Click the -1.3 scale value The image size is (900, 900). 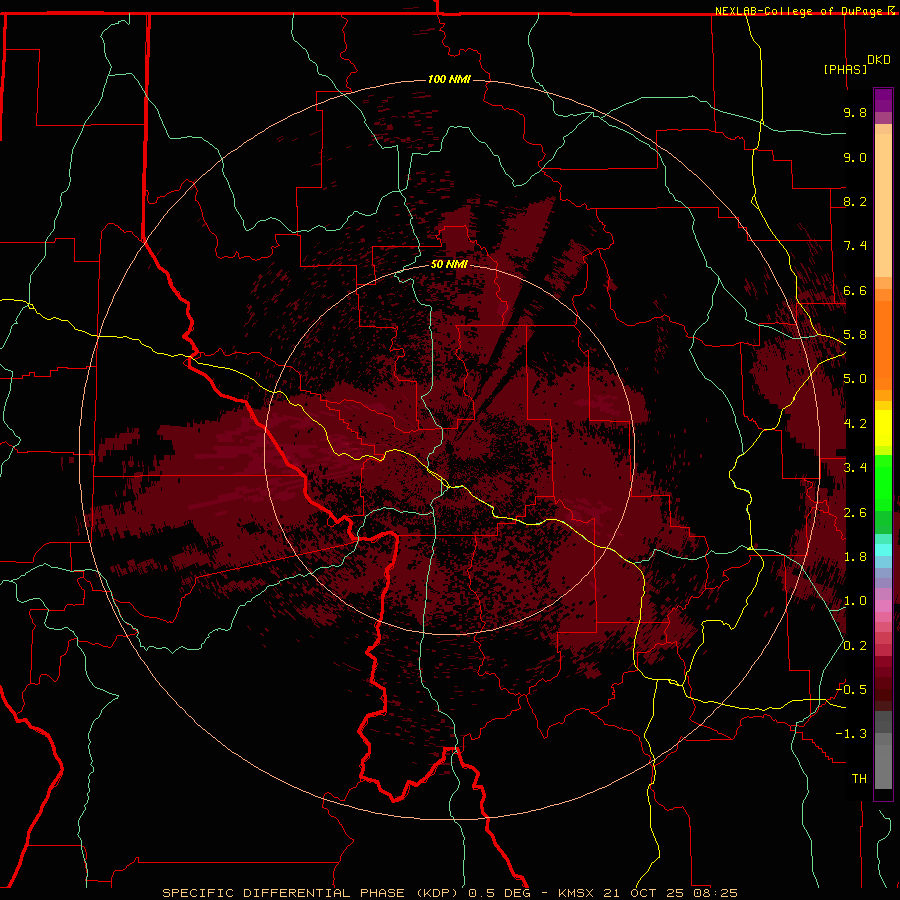click(x=851, y=734)
